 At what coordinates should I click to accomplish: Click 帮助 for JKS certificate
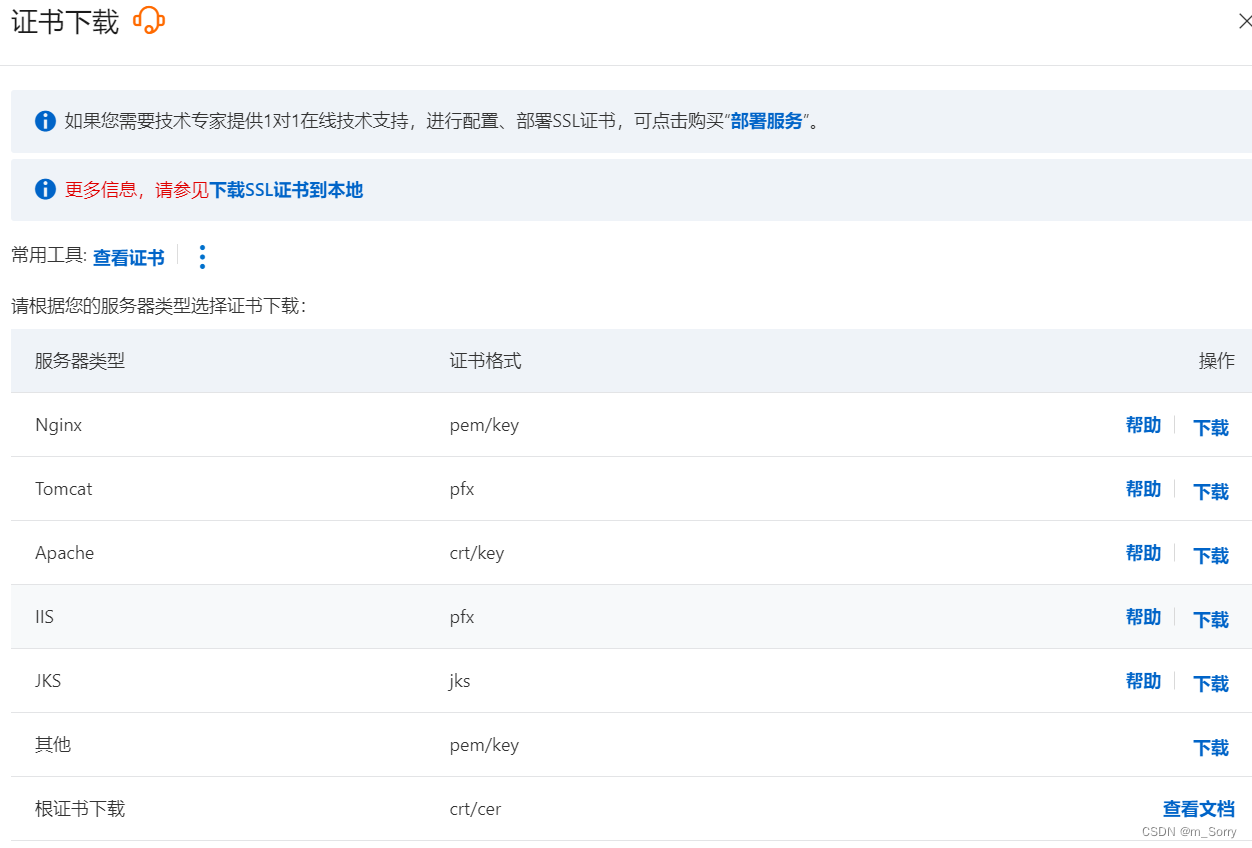[x=1143, y=680]
